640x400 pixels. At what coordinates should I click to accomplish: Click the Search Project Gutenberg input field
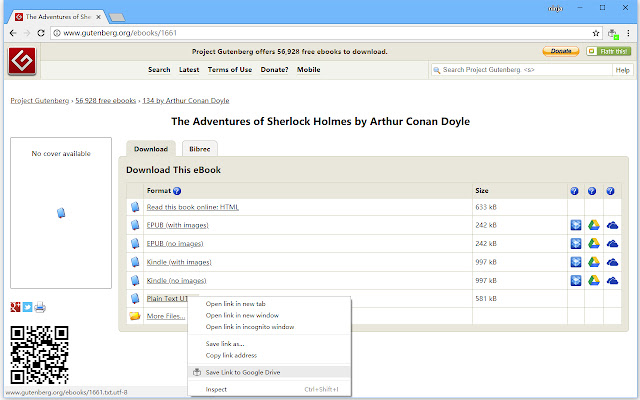click(522, 70)
